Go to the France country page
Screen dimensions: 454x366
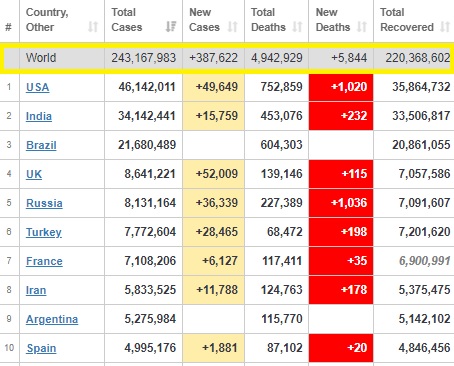click(44, 261)
